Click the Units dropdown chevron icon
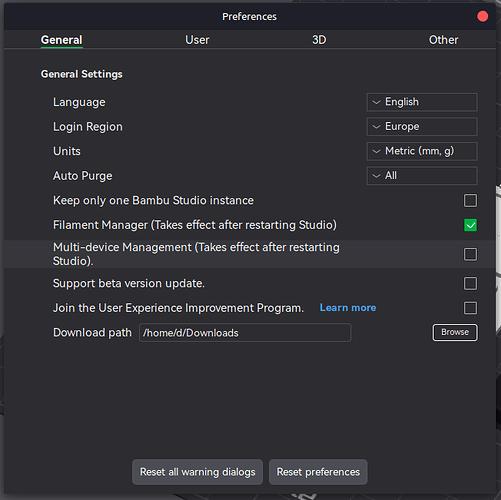This screenshot has height=500, width=501. tap(376, 152)
